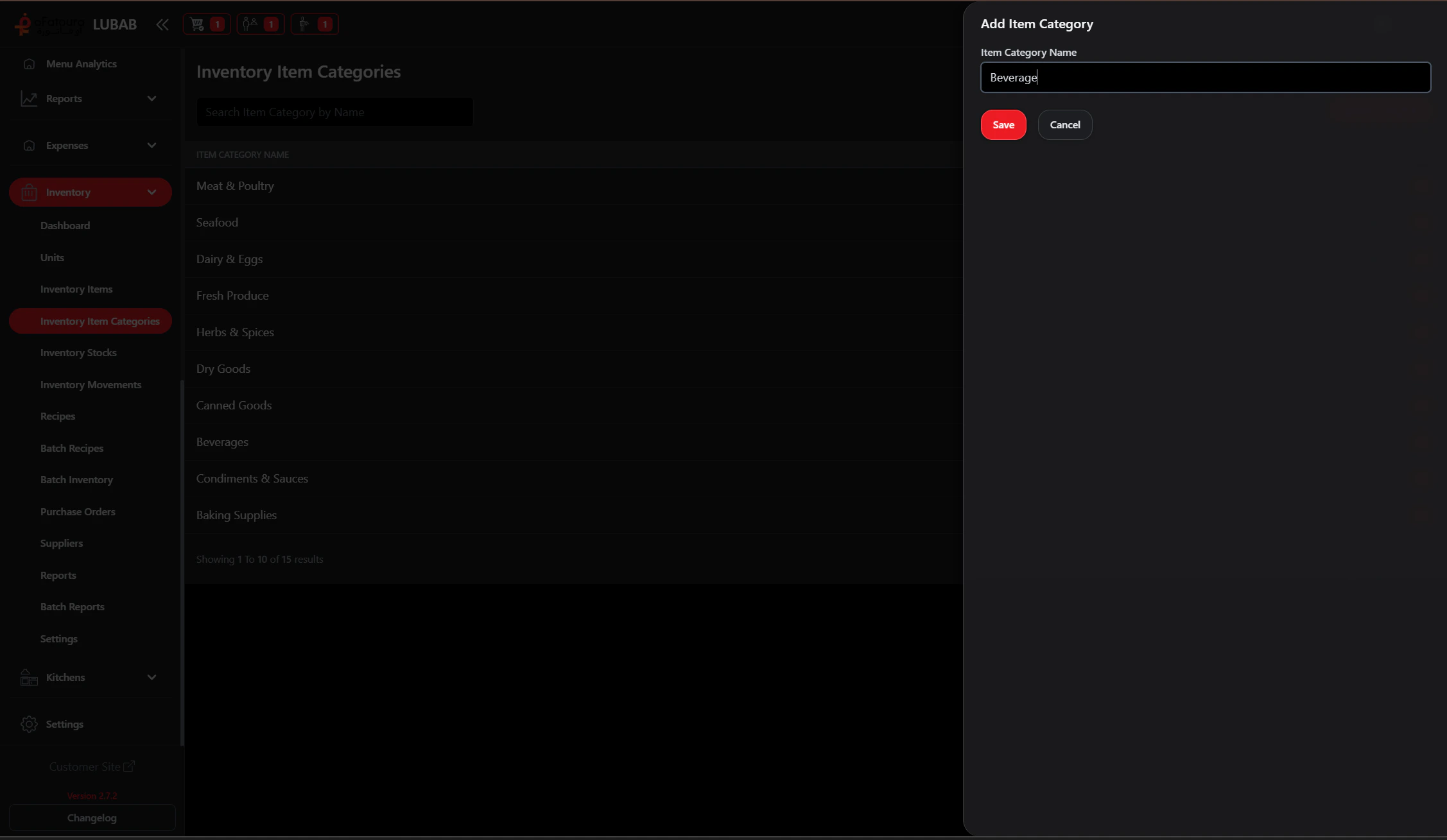
Task: Open the staff members notification icon
Action: pyautogui.click(x=252, y=24)
